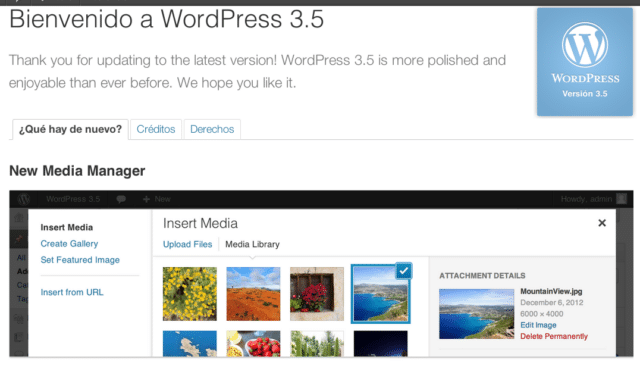640x372 pixels.
Task: Click the Create Gallery link
Action: [69, 244]
